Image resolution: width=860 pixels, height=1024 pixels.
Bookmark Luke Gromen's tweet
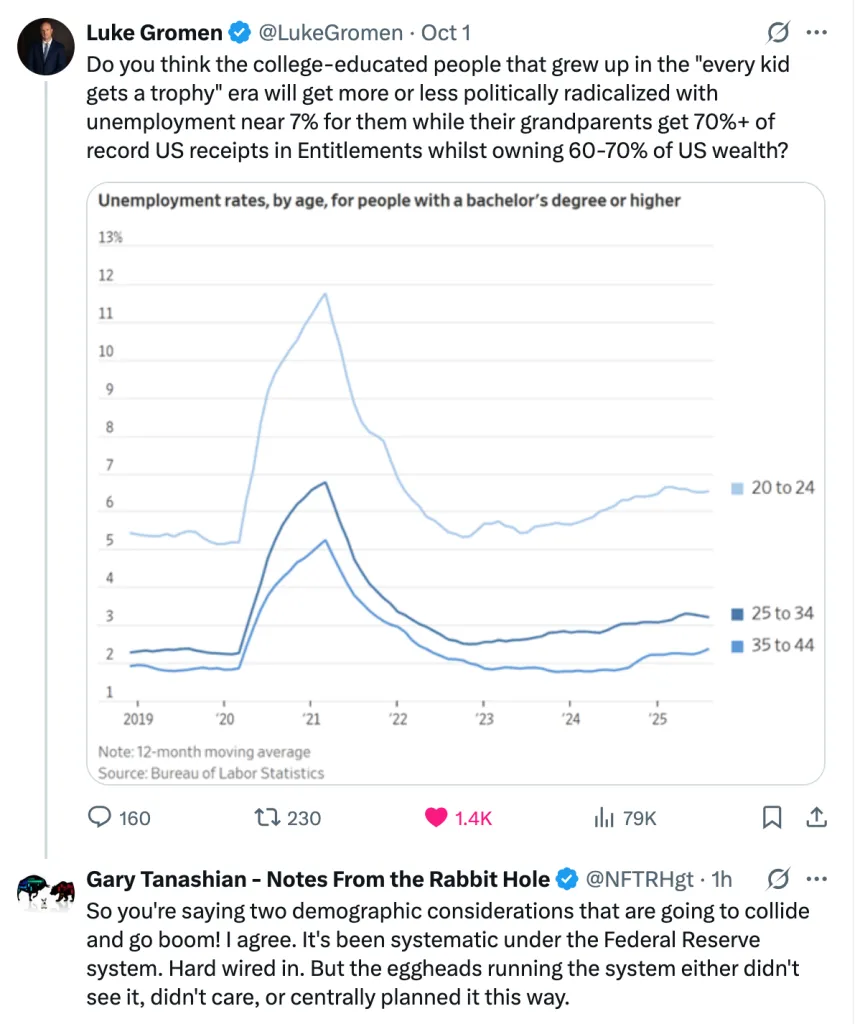pos(772,818)
